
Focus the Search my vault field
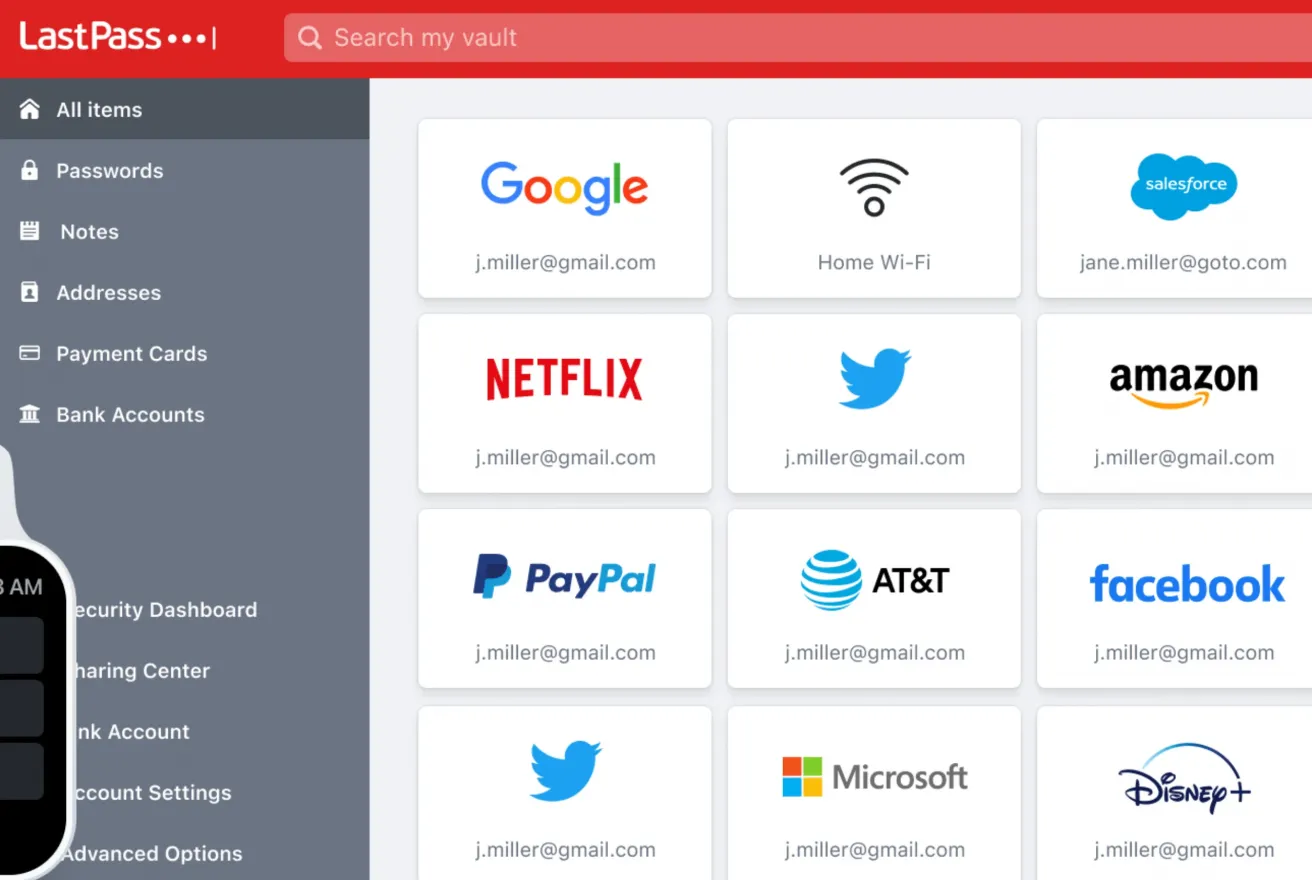coord(798,38)
